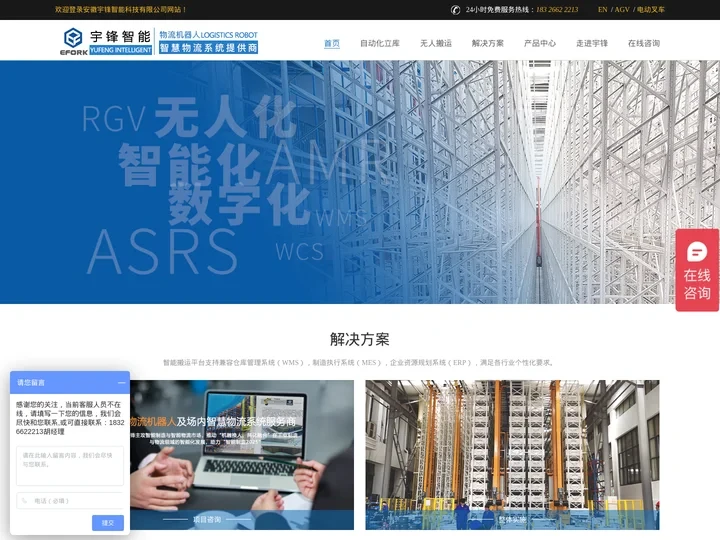Viewport: 720px width, 540px height.
Task: Switch to the EN language link
Action: (602, 10)
